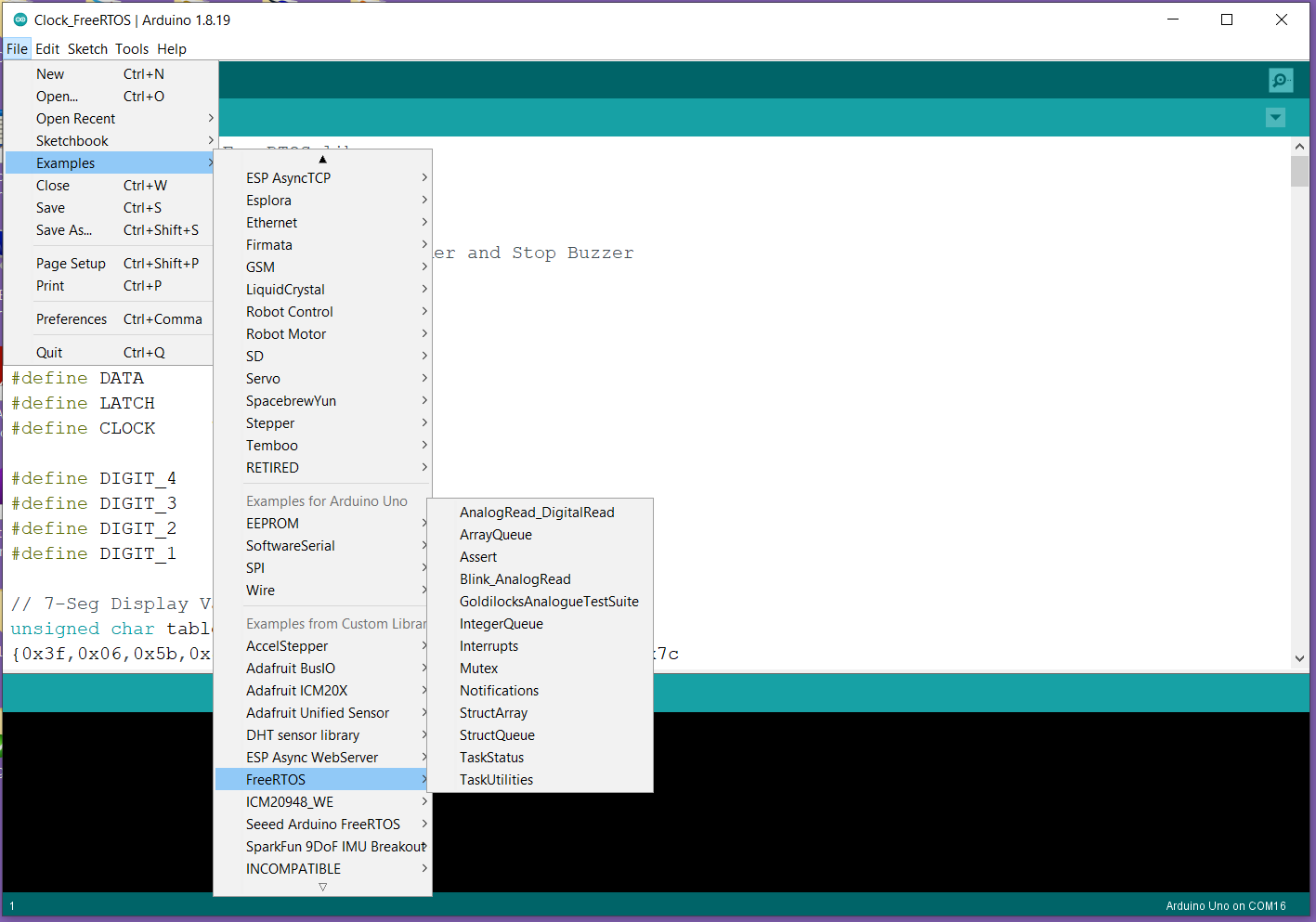This screenshot has width=1316, height=922.
Task: Expand LiquidCrystal examples submenu
Action: pos(323,290)
